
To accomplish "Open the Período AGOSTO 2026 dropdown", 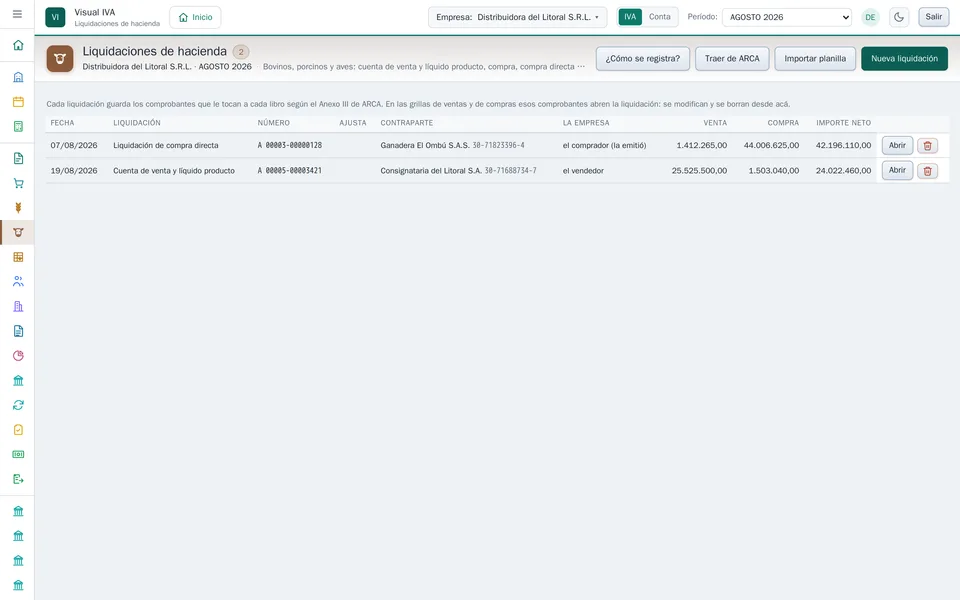I will [787, 17].
